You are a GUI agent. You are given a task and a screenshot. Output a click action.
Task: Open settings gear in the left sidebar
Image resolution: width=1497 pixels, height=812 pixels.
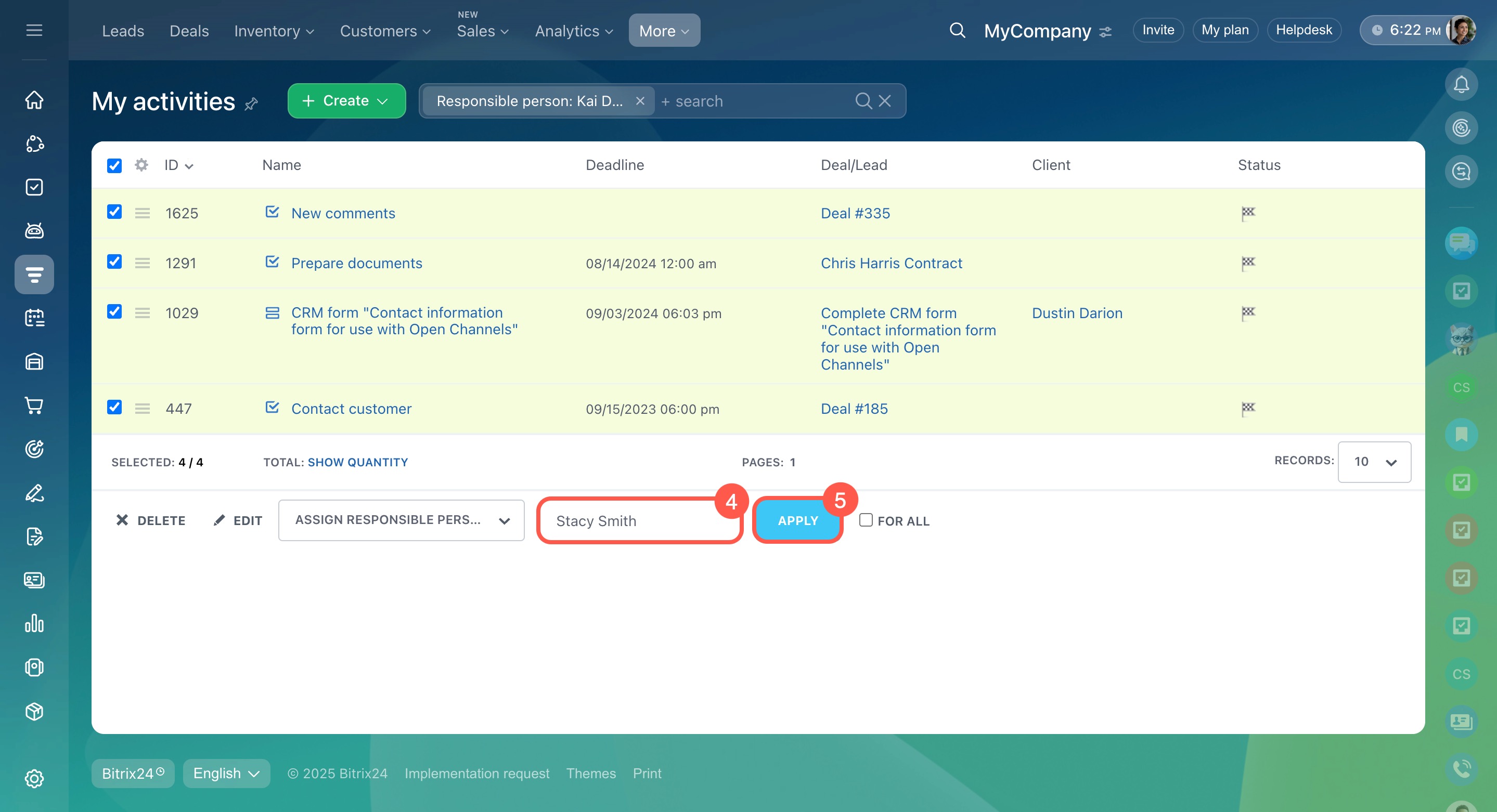(34, 778)
